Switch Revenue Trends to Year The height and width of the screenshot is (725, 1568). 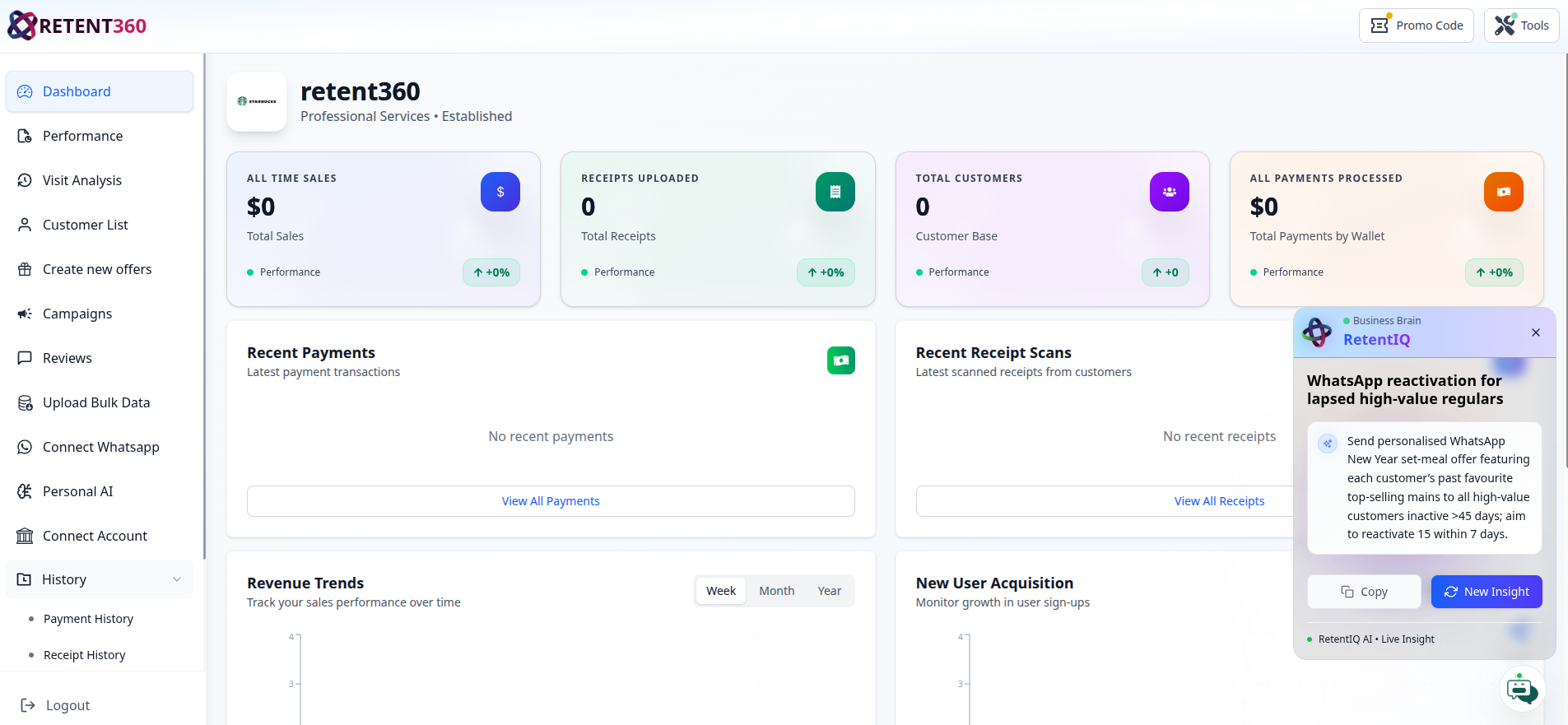click(x=830, y=591)
